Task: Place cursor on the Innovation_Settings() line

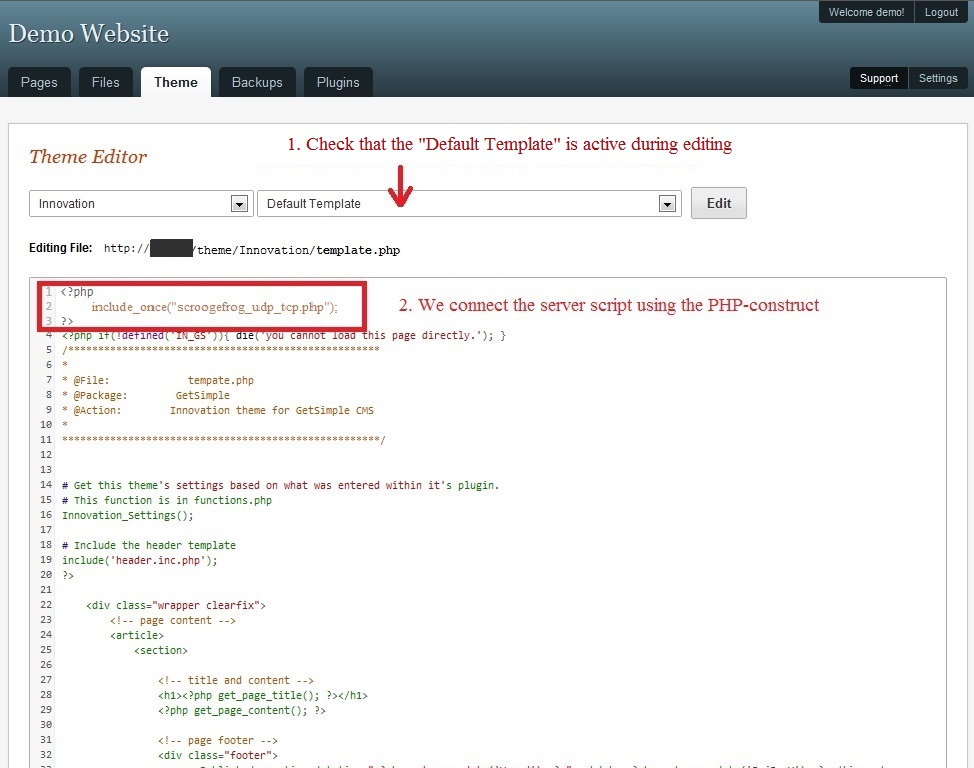Action: [x=127, y=515]
